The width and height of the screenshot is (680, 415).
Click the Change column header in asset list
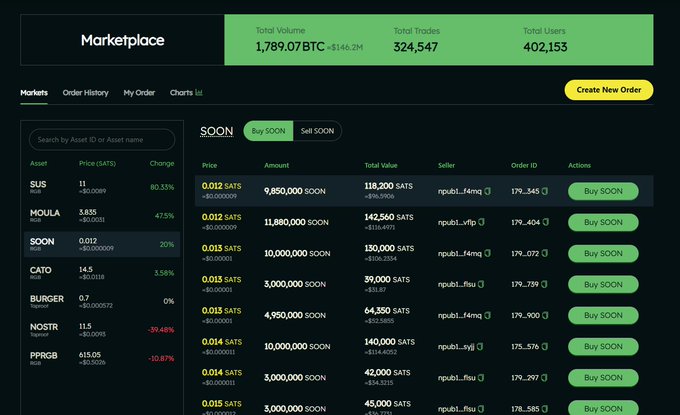tap(162, 163)
